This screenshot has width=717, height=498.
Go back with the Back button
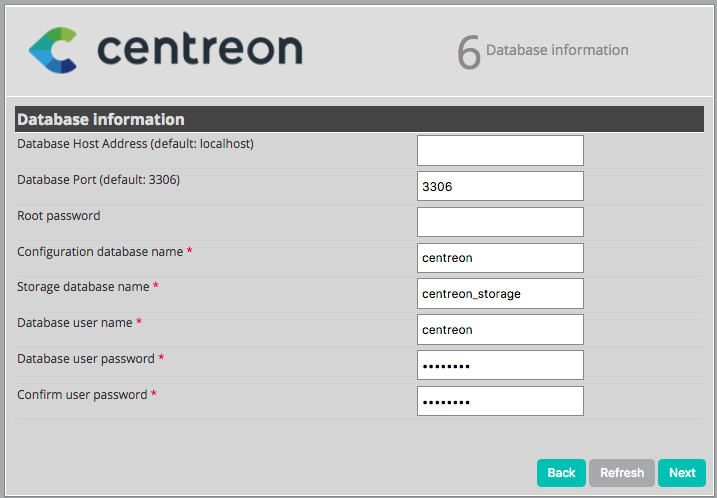pyautogui.click(x=561, y=473)
